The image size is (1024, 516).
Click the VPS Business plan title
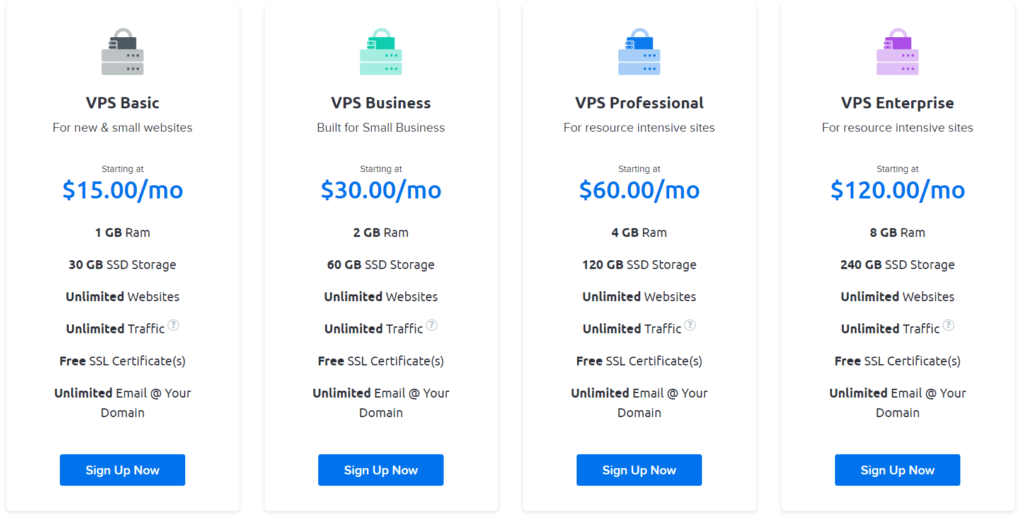(x=381, y=103)
